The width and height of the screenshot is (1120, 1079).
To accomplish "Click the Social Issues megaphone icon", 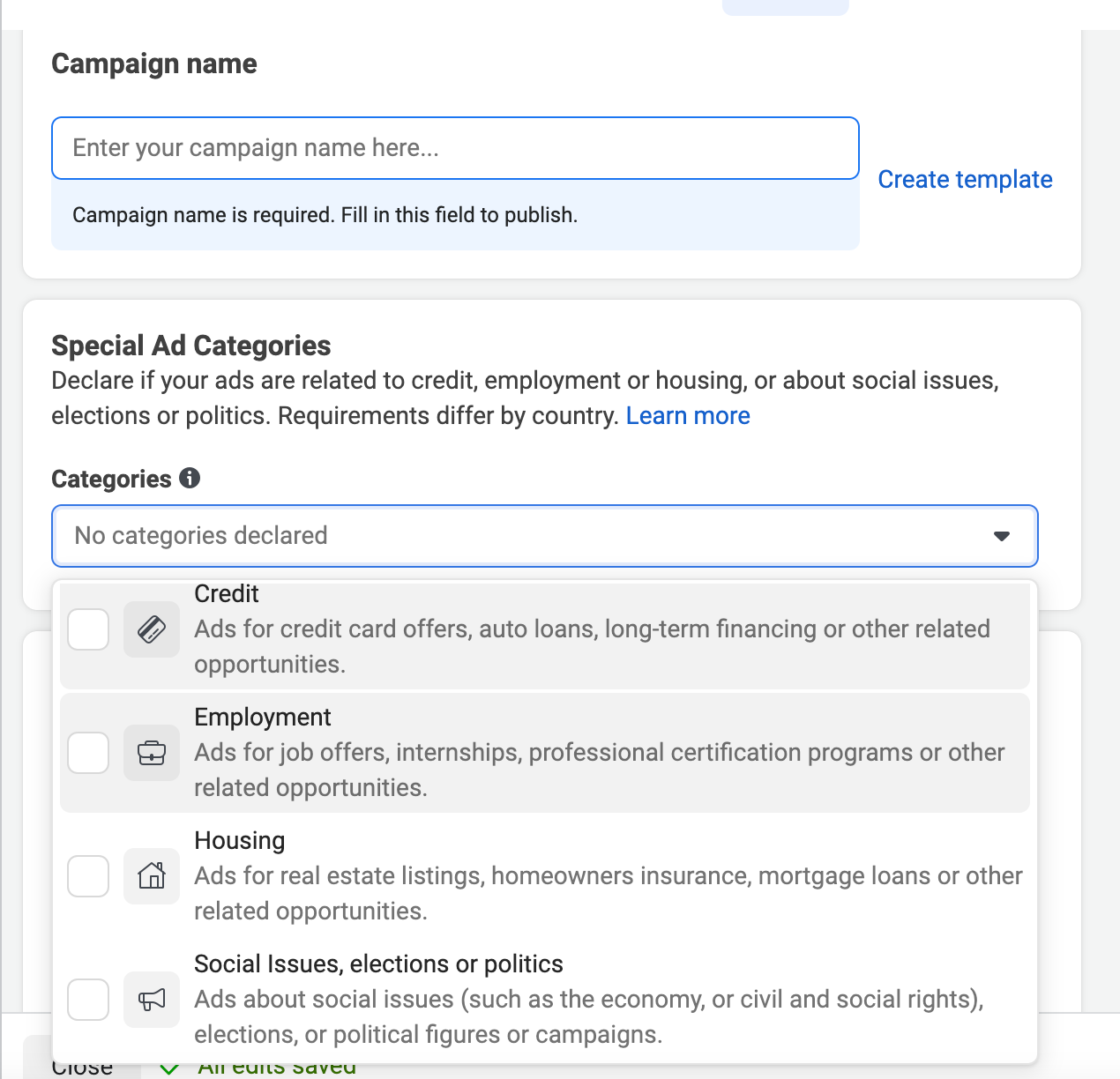I will pos(152,1000).
